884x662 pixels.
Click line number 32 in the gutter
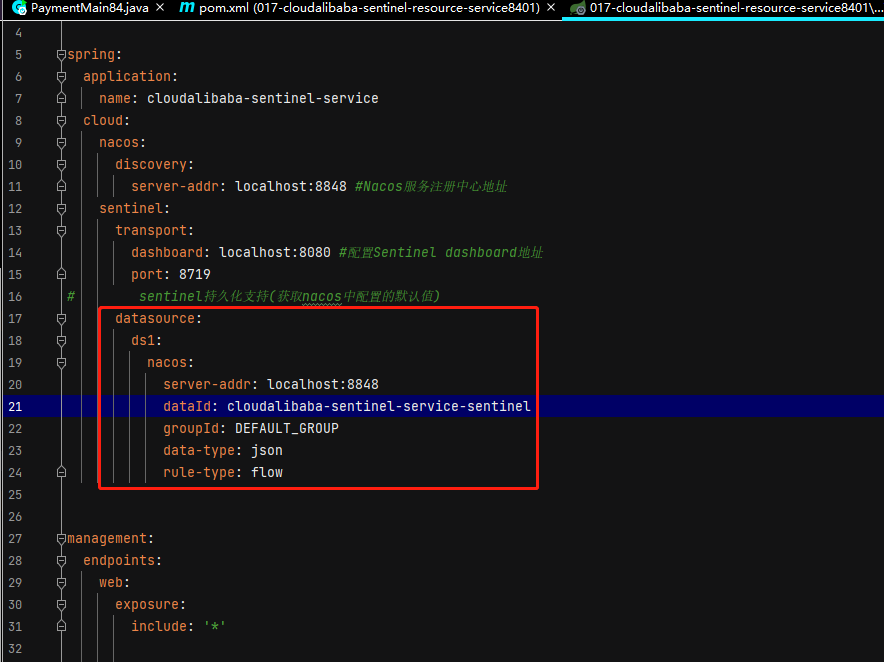point(15,648)
